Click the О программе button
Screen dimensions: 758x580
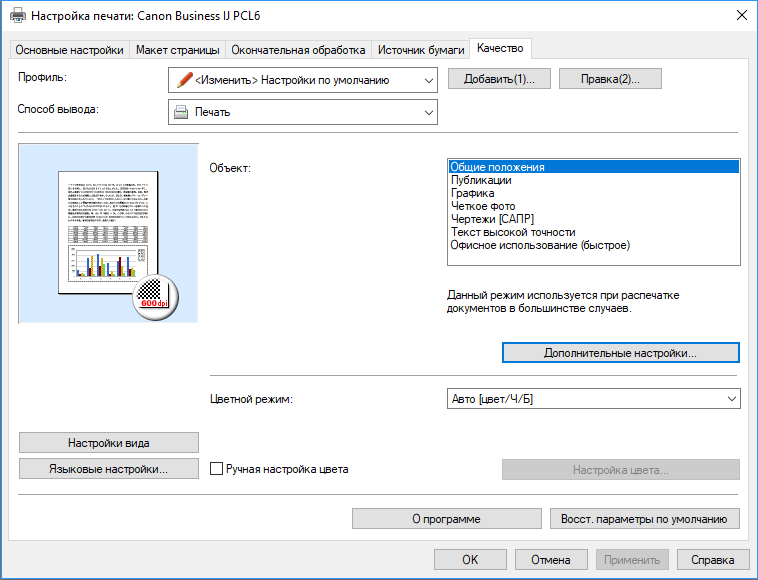[447, 519]
